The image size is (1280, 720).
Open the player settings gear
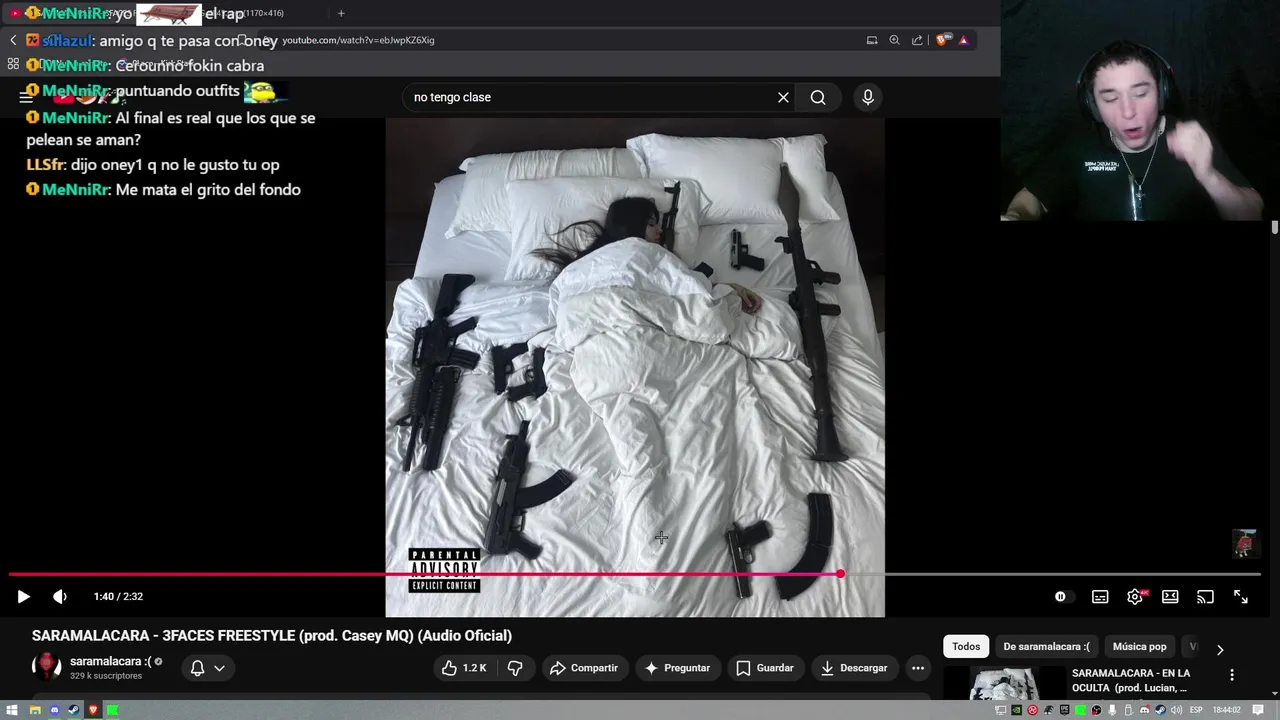(x=1135, y=597)
